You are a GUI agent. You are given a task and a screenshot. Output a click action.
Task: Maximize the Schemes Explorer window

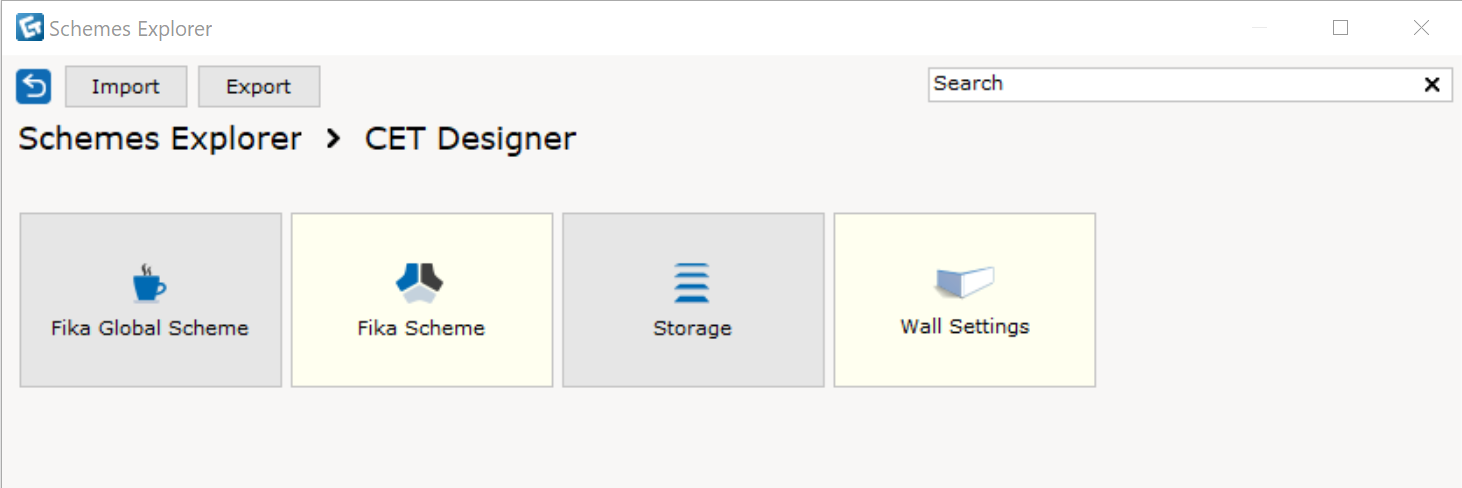coord(1341,28)
